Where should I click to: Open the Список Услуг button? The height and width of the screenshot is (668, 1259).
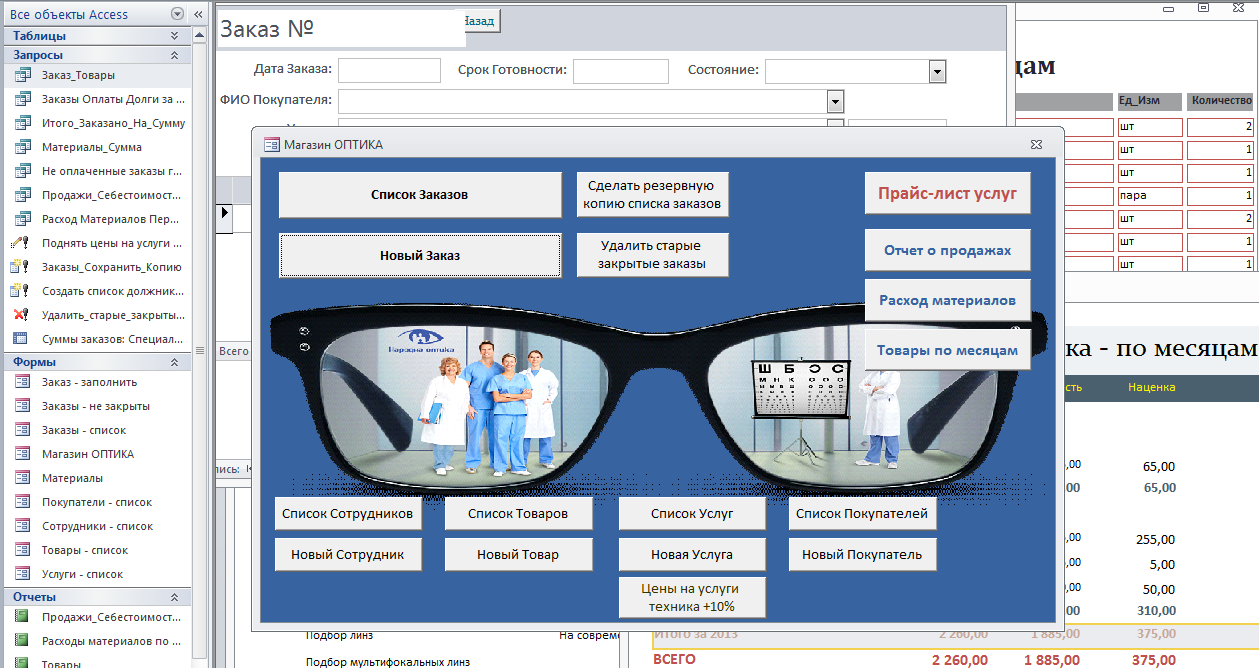(x=692, y=514)
